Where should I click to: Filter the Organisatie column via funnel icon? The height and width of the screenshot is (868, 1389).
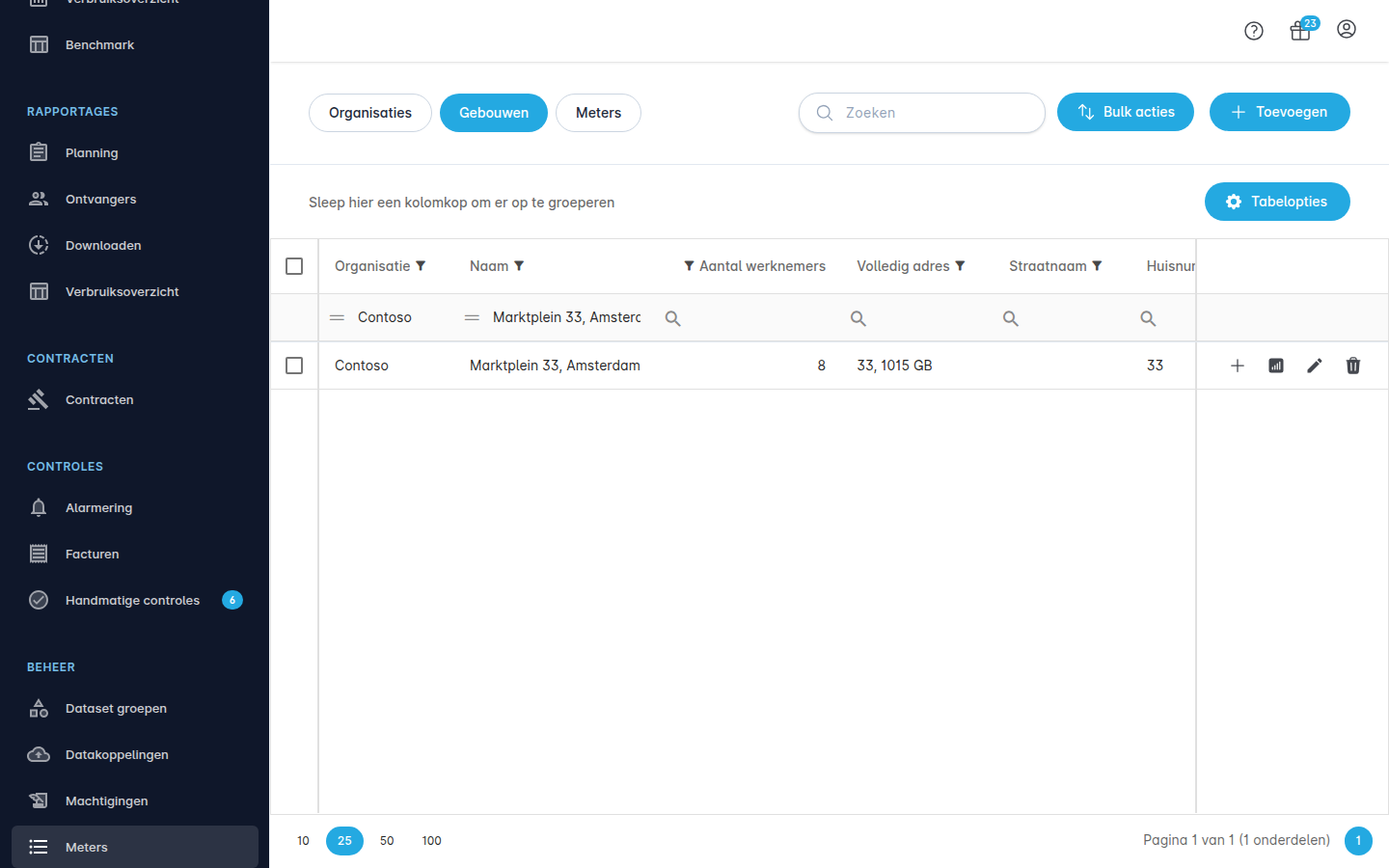421,266
